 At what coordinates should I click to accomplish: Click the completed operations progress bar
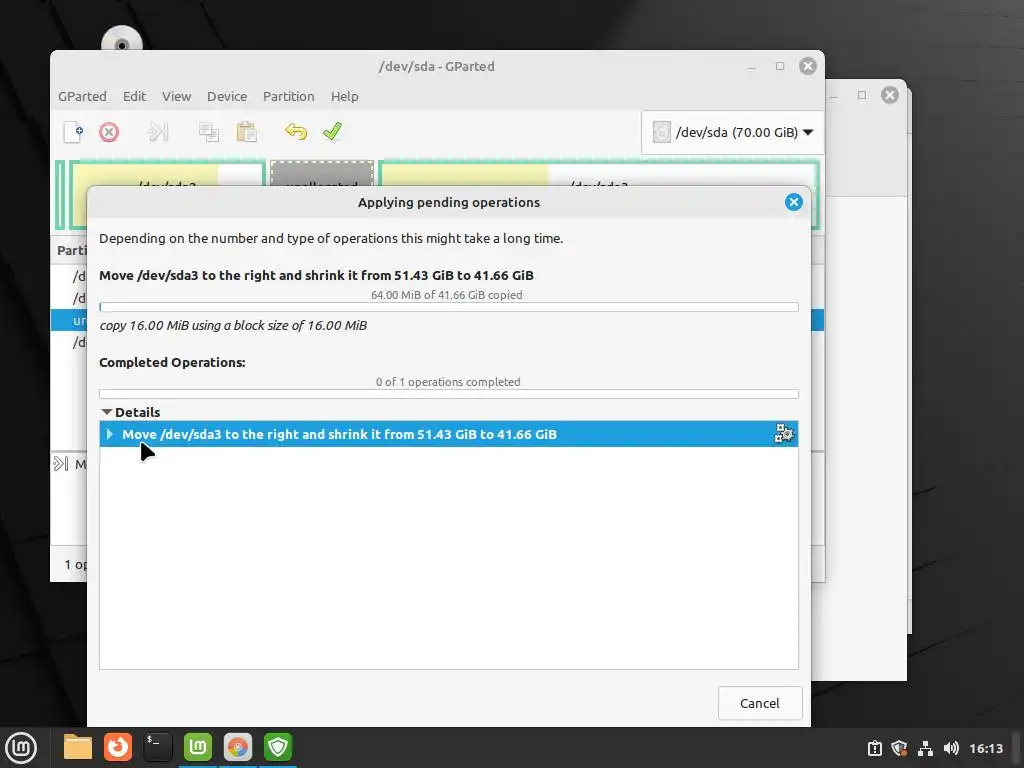[x=449, y=394]
